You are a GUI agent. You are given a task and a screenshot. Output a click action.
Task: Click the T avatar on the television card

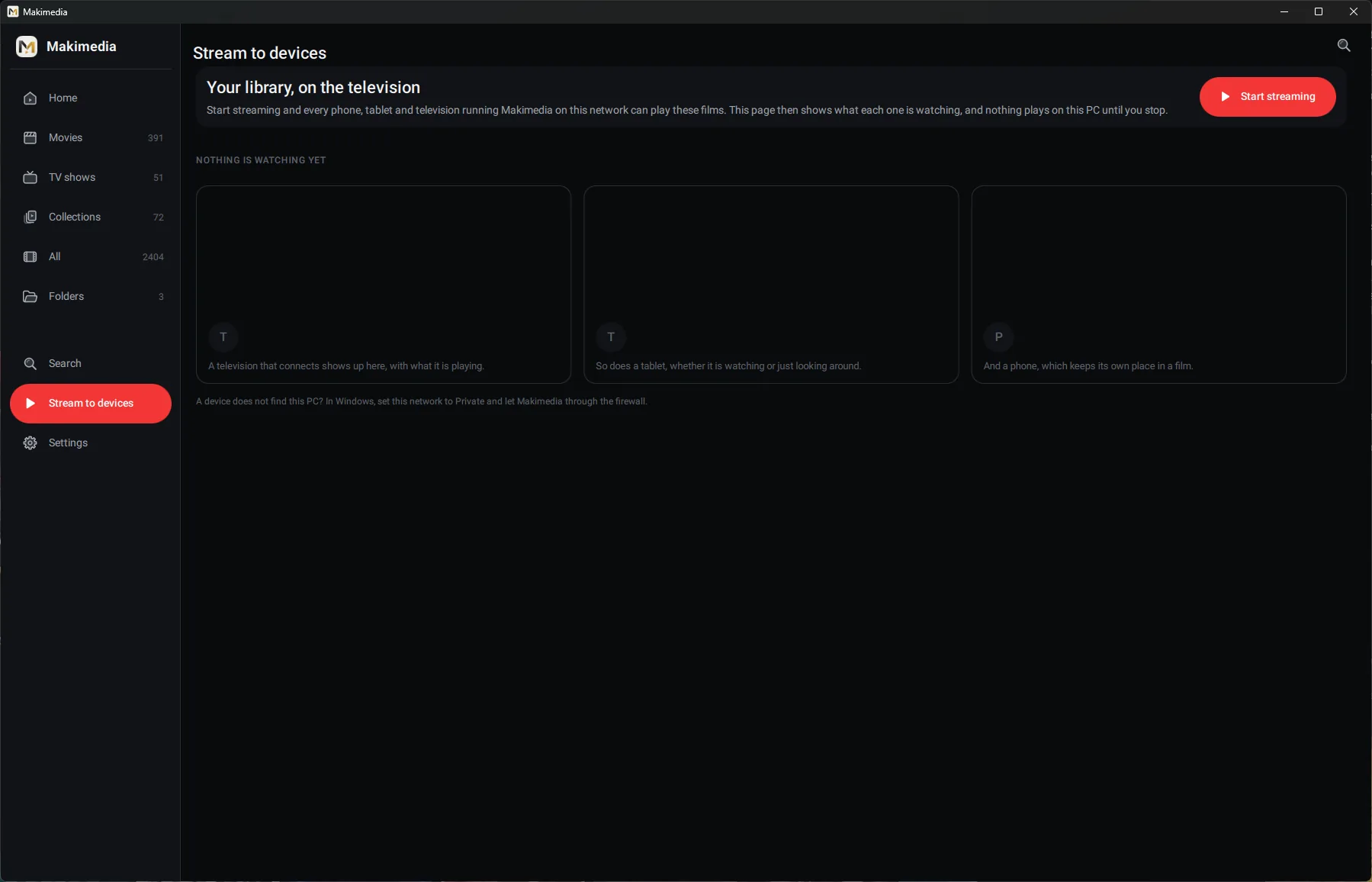223,337
